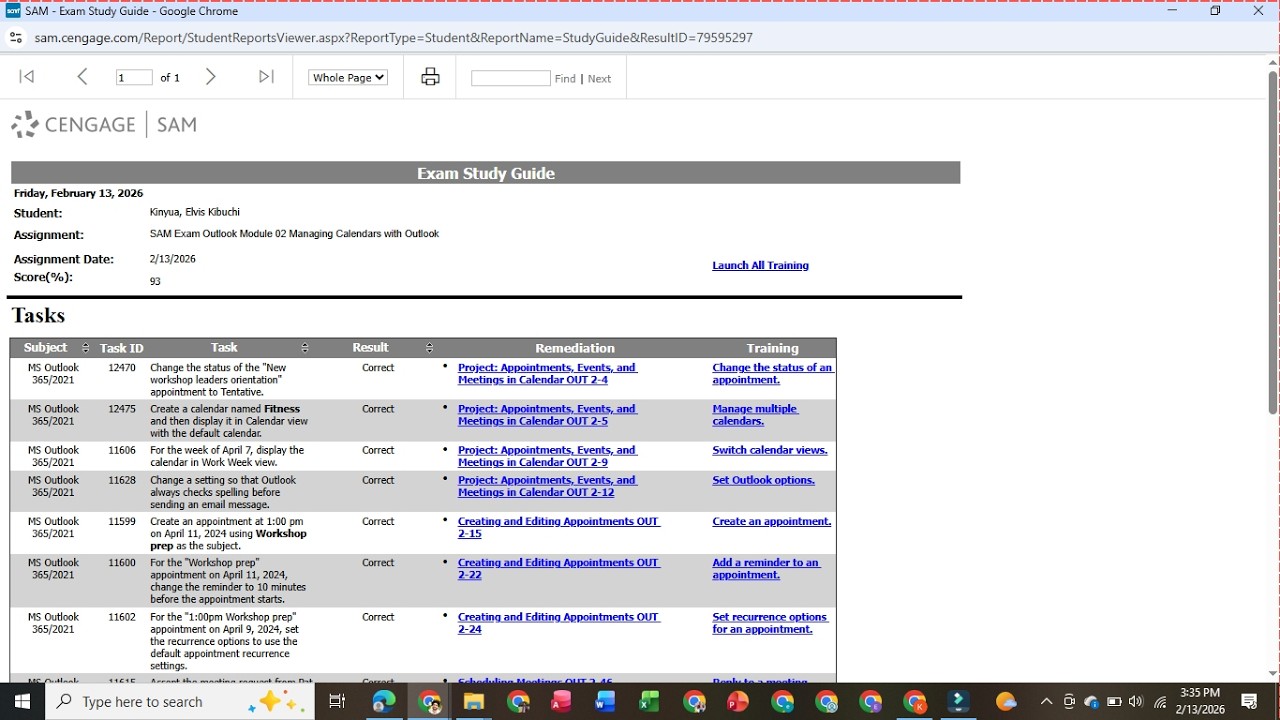The width and height of the screenshot is (1280, 720).
Task: Go to next report page
Action: [210, 77]
